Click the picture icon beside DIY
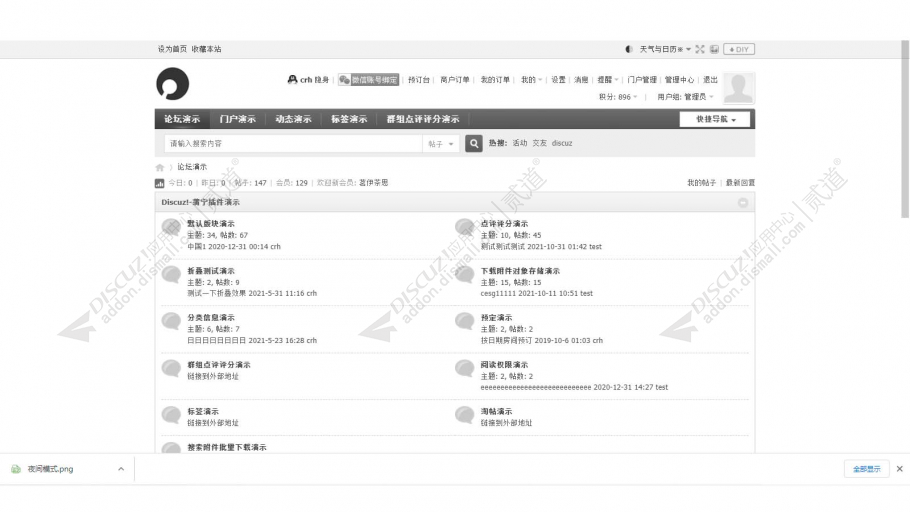The image size is (910, 512). [x=714, y=49]
